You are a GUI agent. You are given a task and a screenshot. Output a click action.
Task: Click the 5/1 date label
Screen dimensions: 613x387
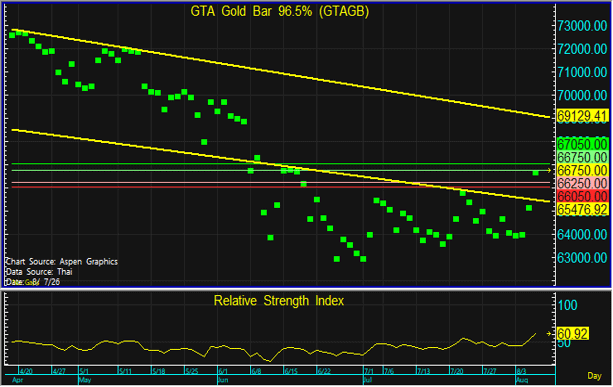tap(85, 371)
